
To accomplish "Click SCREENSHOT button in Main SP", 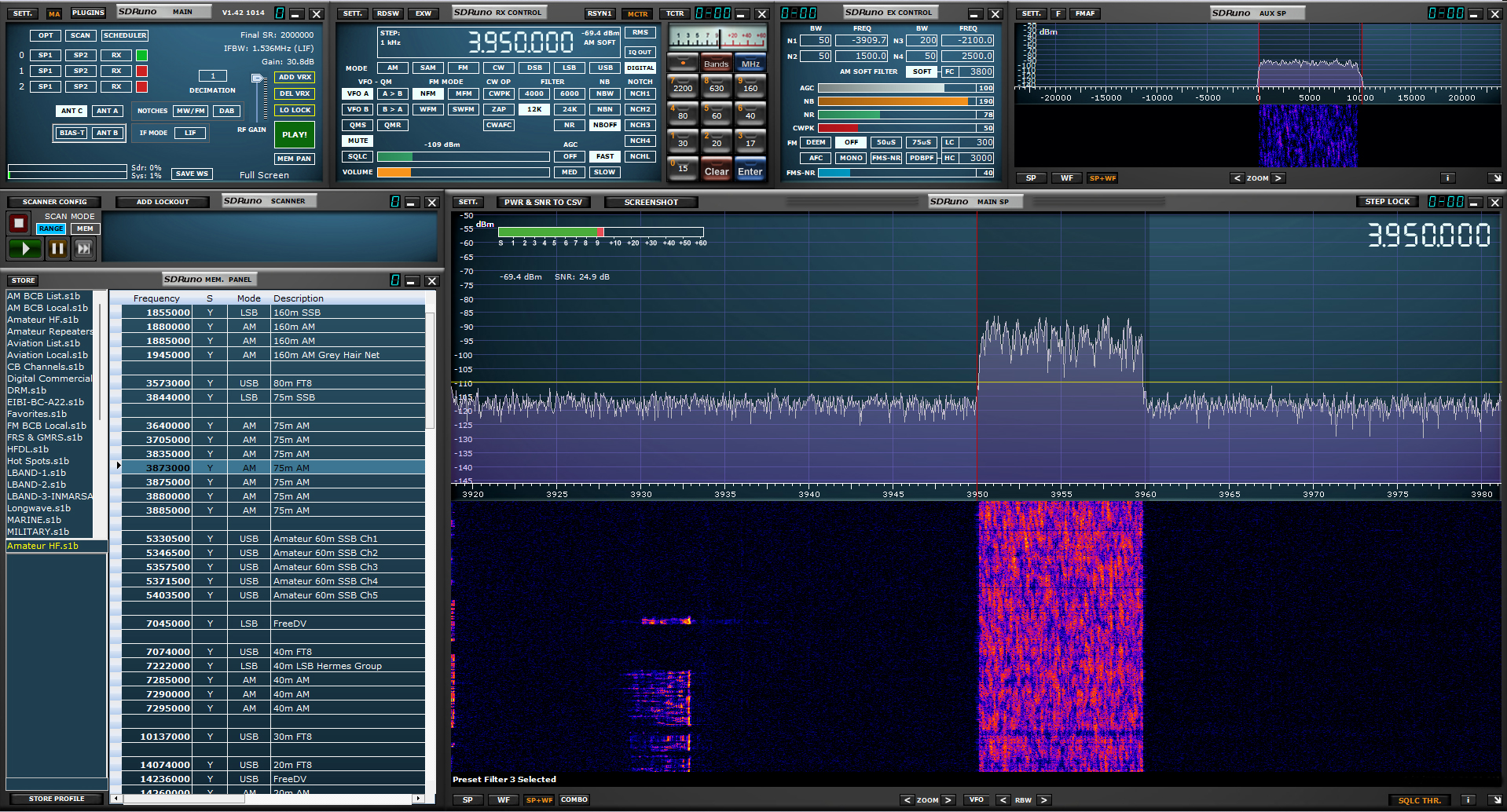I will (651, 202).
